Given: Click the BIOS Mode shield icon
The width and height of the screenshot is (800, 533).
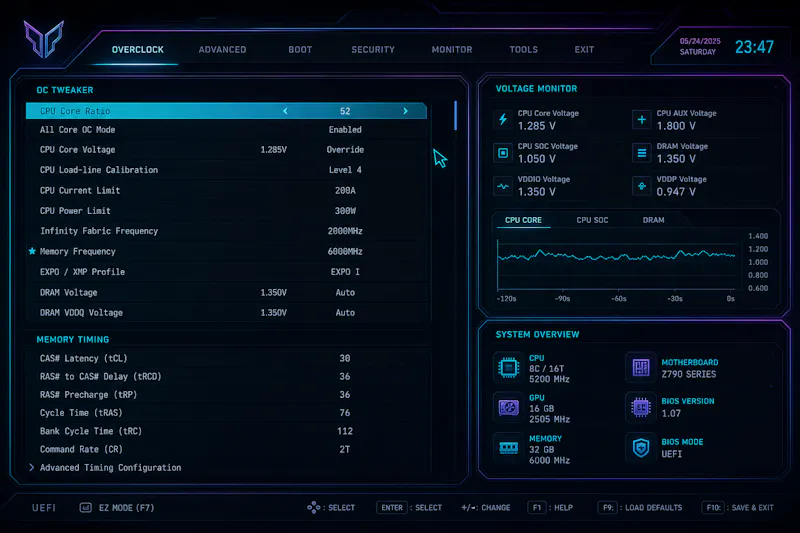Looking at the screenshot, I should (641, 448).
